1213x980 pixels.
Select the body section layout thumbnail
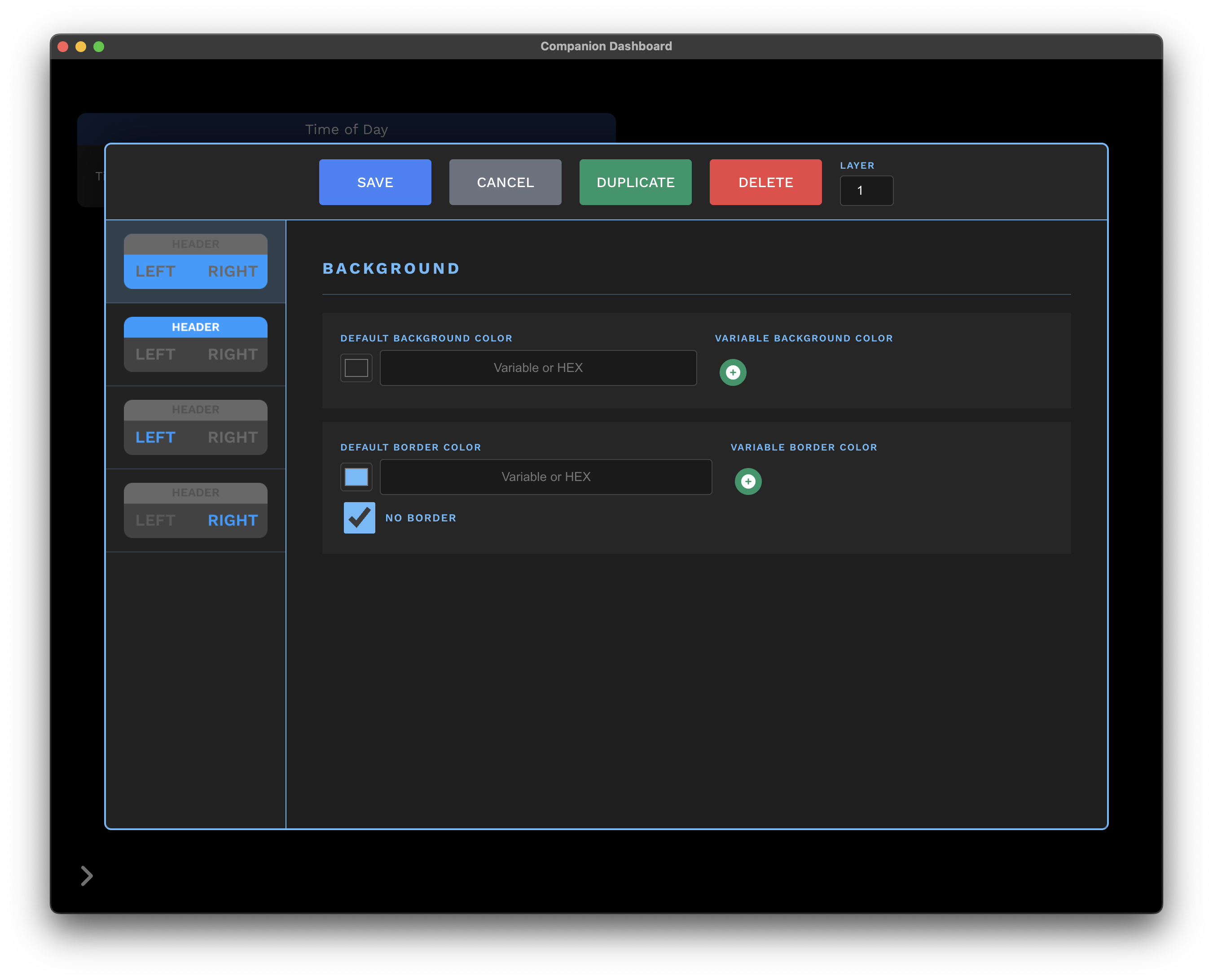[195, 261]
